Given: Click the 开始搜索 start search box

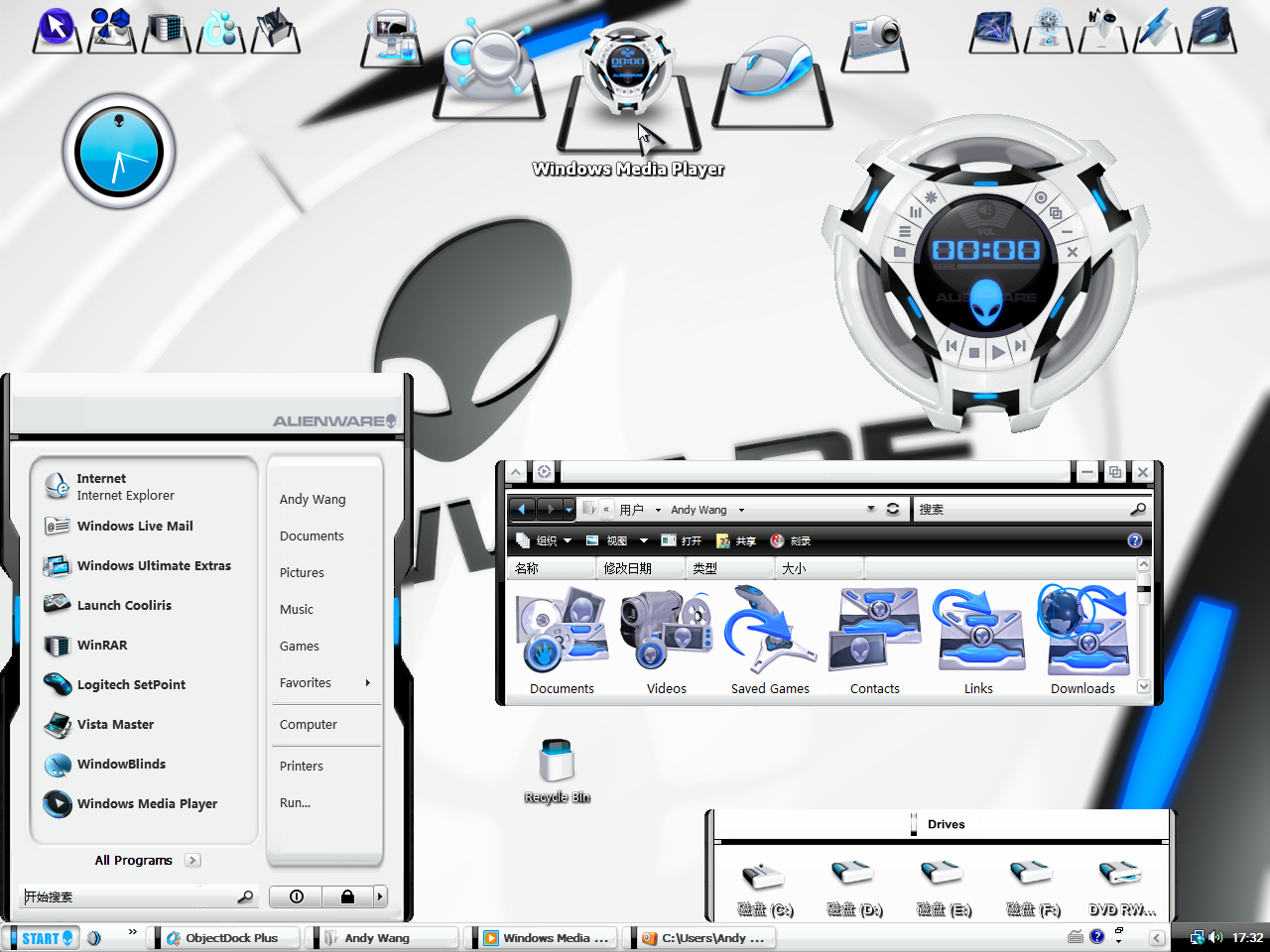Looking at the screenshot, I should click(x=139, y=896).
